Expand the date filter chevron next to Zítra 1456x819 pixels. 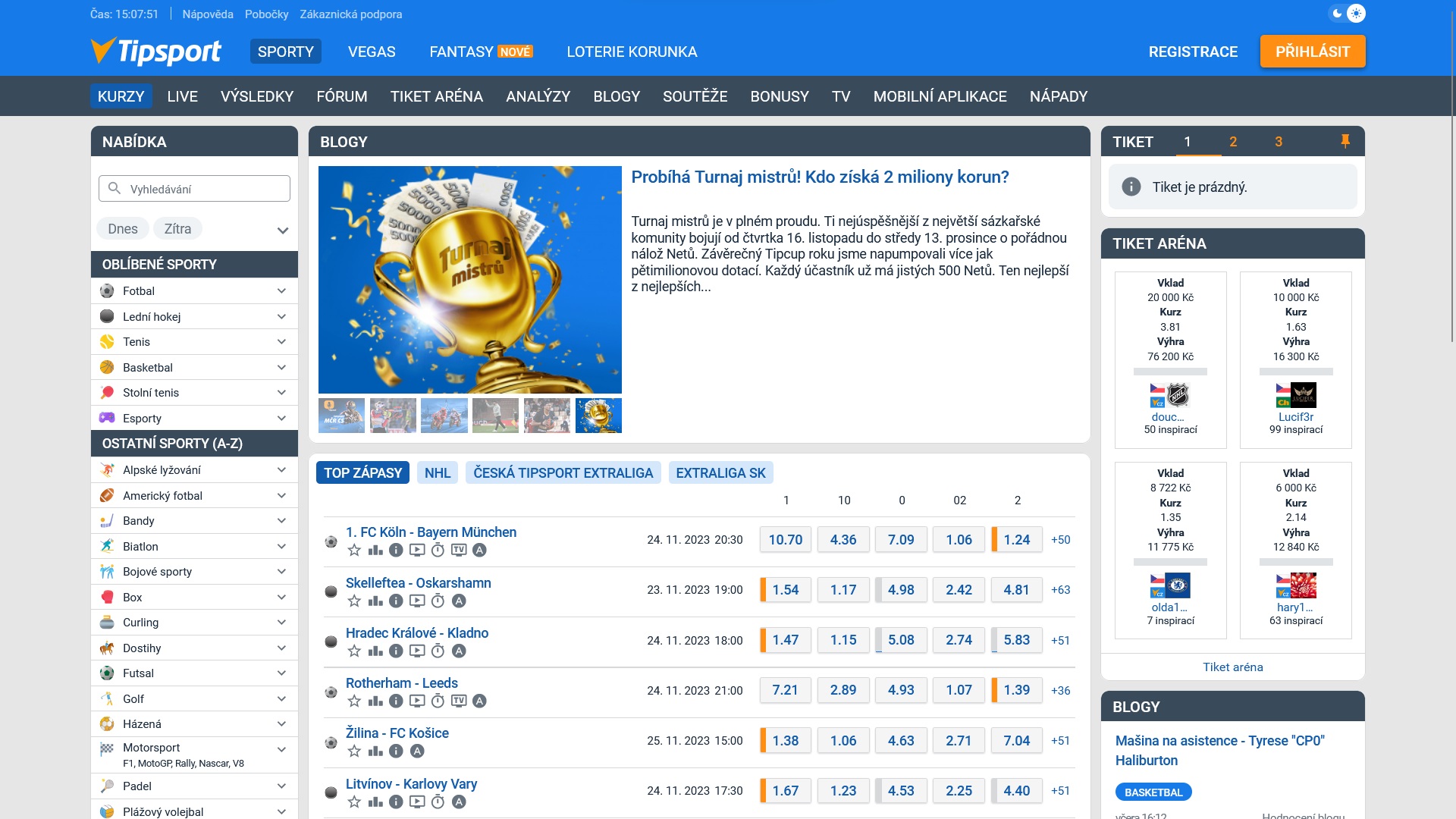(283, 231)
